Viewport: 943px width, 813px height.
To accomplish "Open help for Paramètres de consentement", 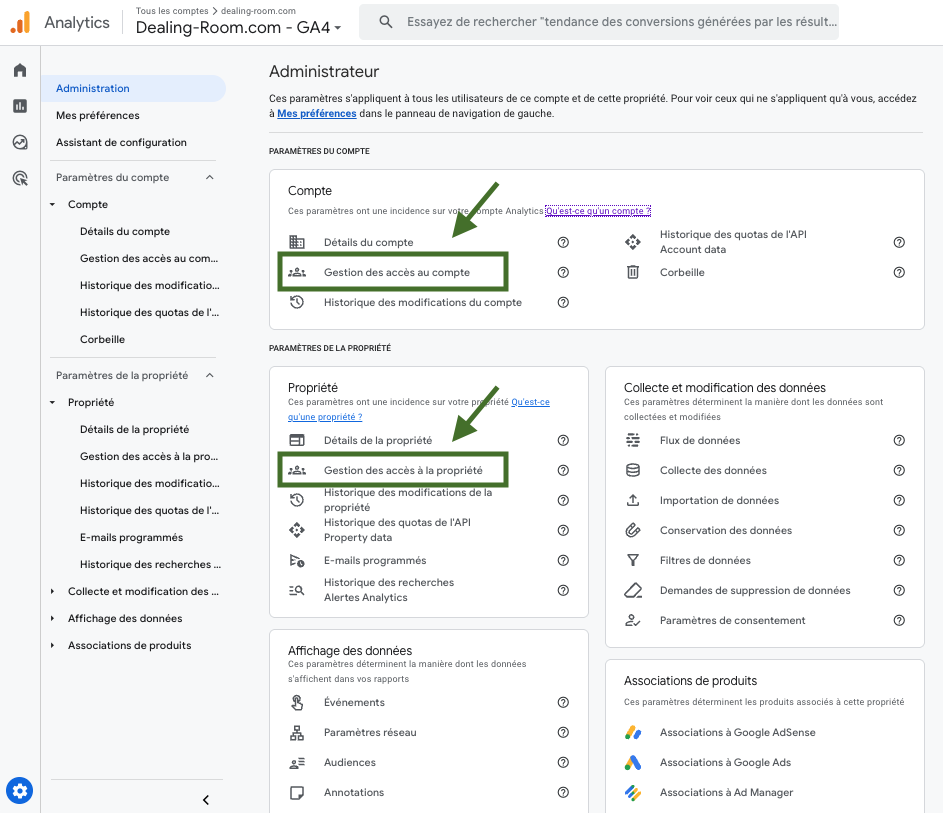I will 899,621.
